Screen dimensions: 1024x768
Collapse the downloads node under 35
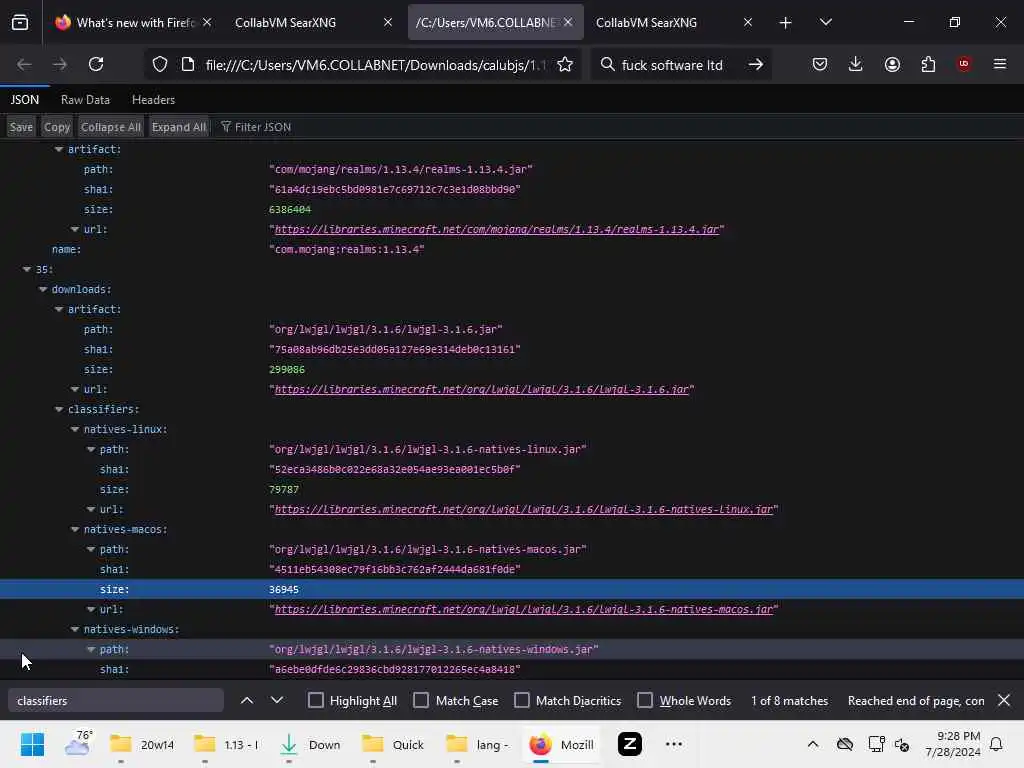tap(43, 289)
